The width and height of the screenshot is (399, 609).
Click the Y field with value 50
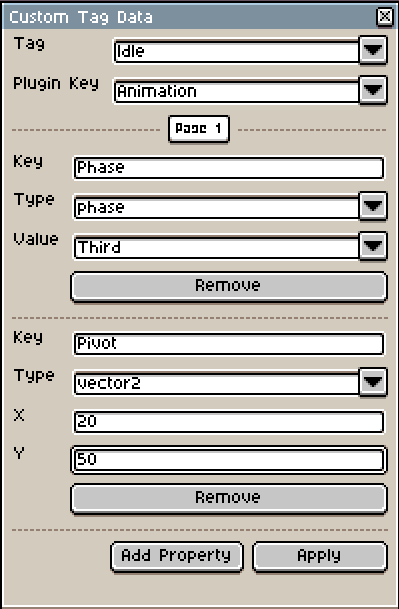[229, 460]
